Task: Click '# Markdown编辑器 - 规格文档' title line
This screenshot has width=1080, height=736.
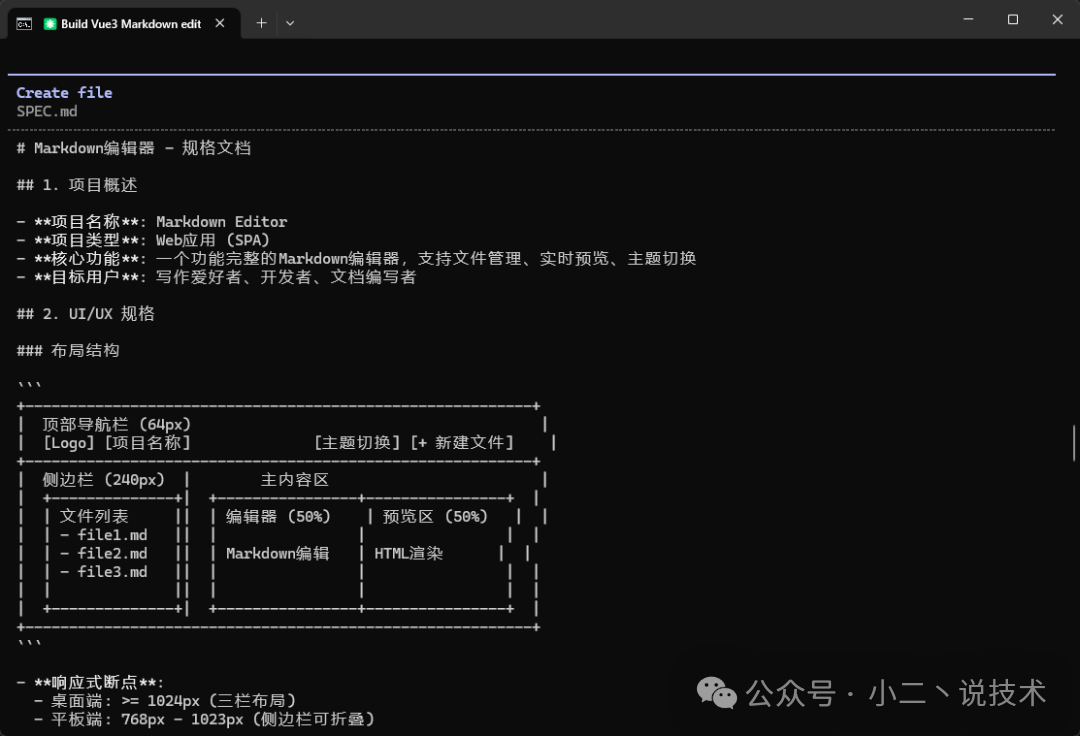Action: point(134,148)
